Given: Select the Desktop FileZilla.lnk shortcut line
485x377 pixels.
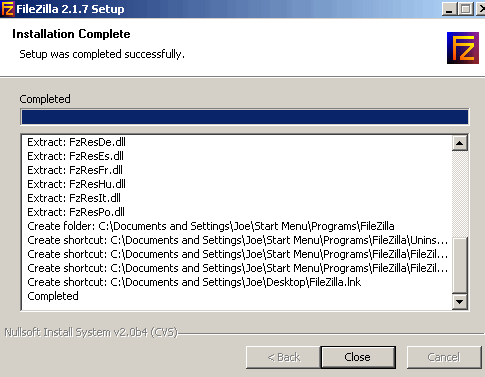Looking at the screenshot, I should (194, 282).
